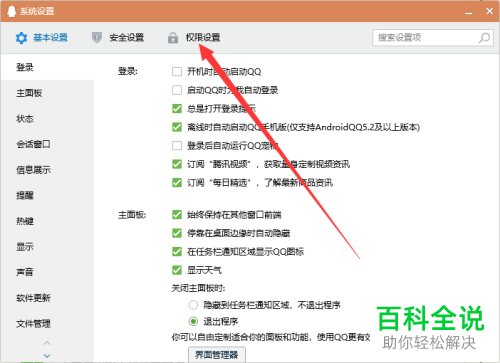Image resolution: width=500 pixels, height=363 pixels.
Task: Uncheck 总是打开登录提示 checkbox
Action: (x=177, y=109)
